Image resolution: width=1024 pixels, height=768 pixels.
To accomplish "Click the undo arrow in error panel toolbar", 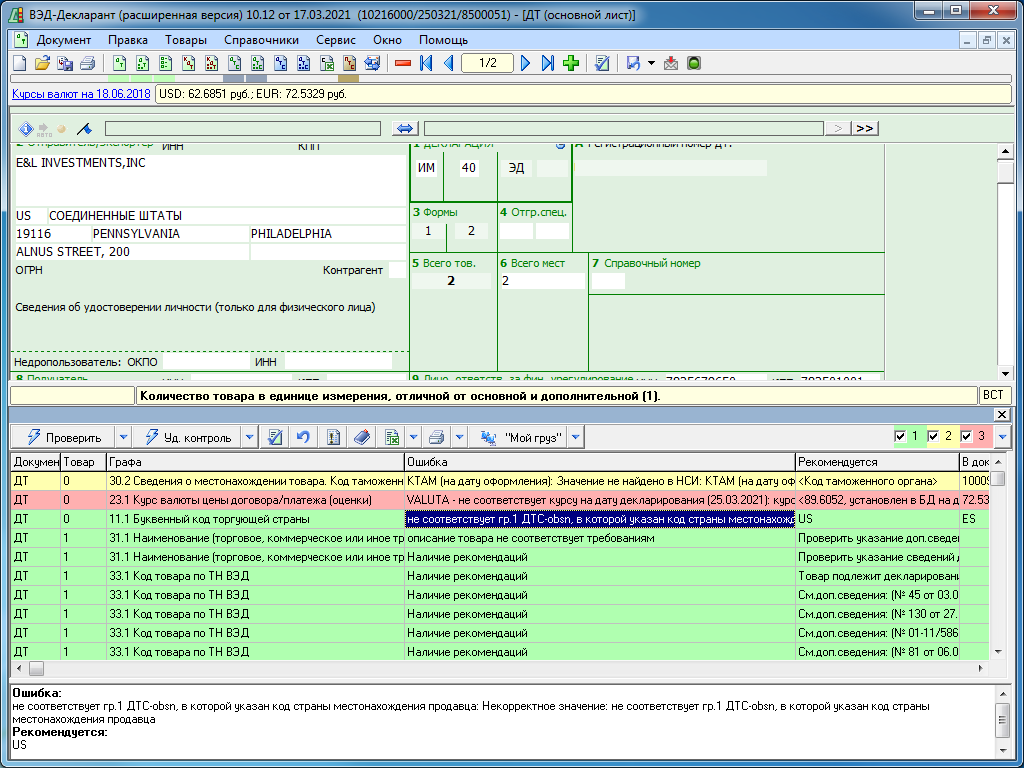I will 303,437.
